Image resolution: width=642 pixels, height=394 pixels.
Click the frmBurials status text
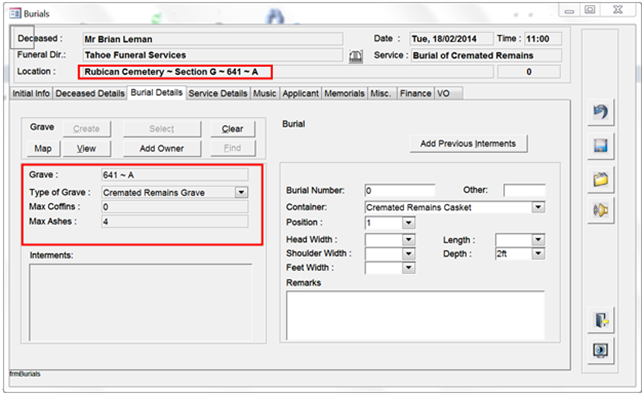tap(25, 374)
